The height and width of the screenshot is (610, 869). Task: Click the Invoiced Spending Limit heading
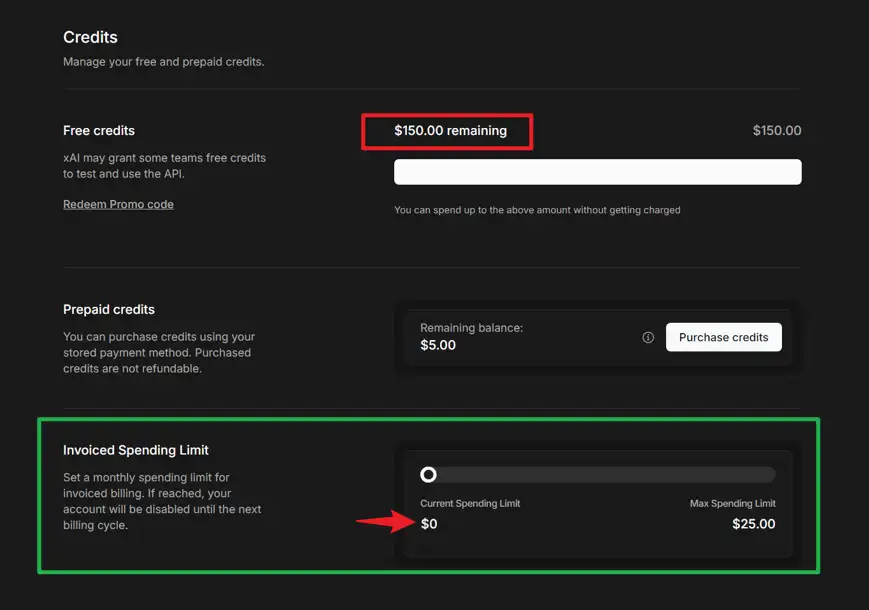pyautogui.click(x=136, y=450)
